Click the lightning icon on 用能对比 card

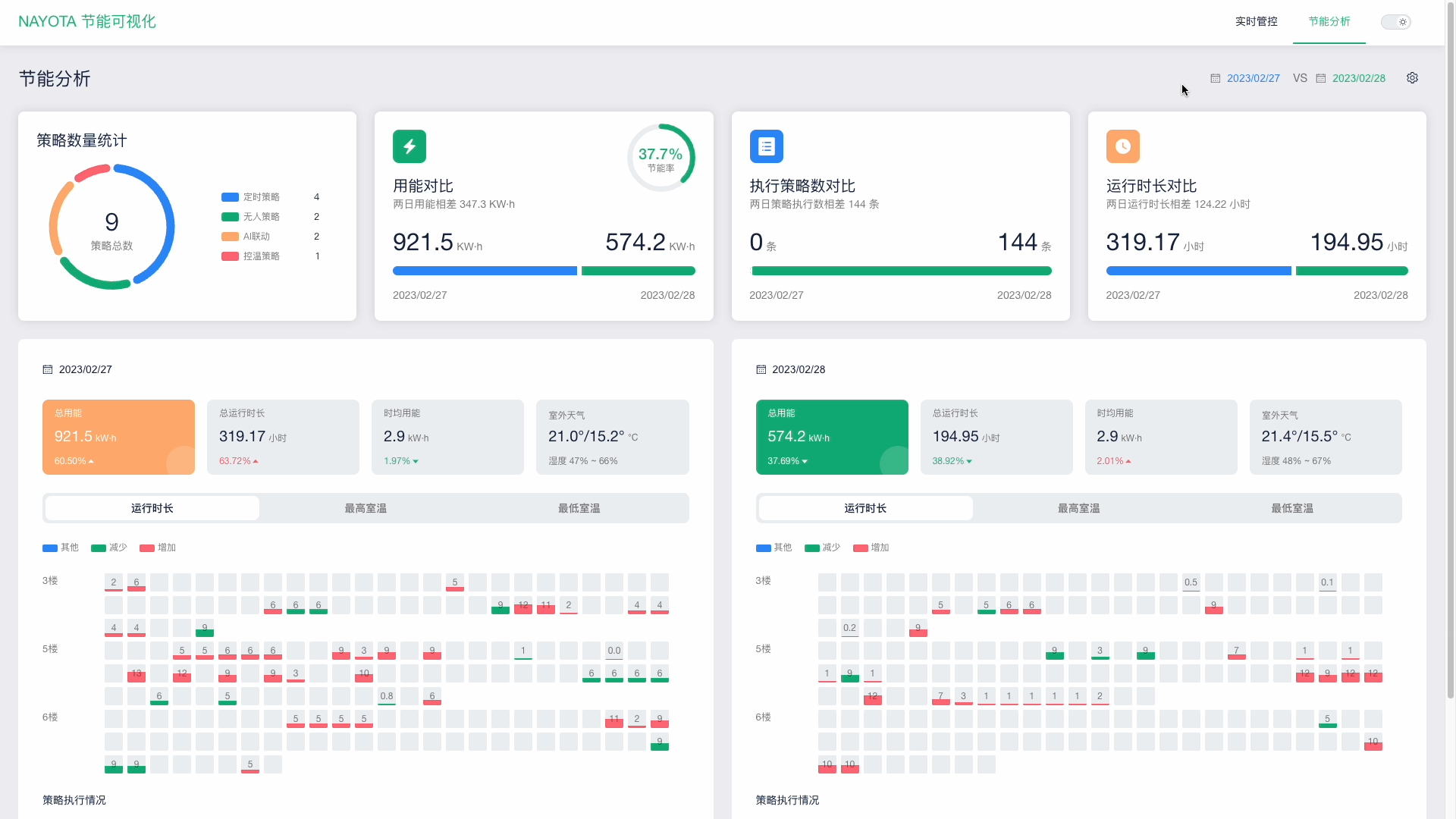(409, 146)
